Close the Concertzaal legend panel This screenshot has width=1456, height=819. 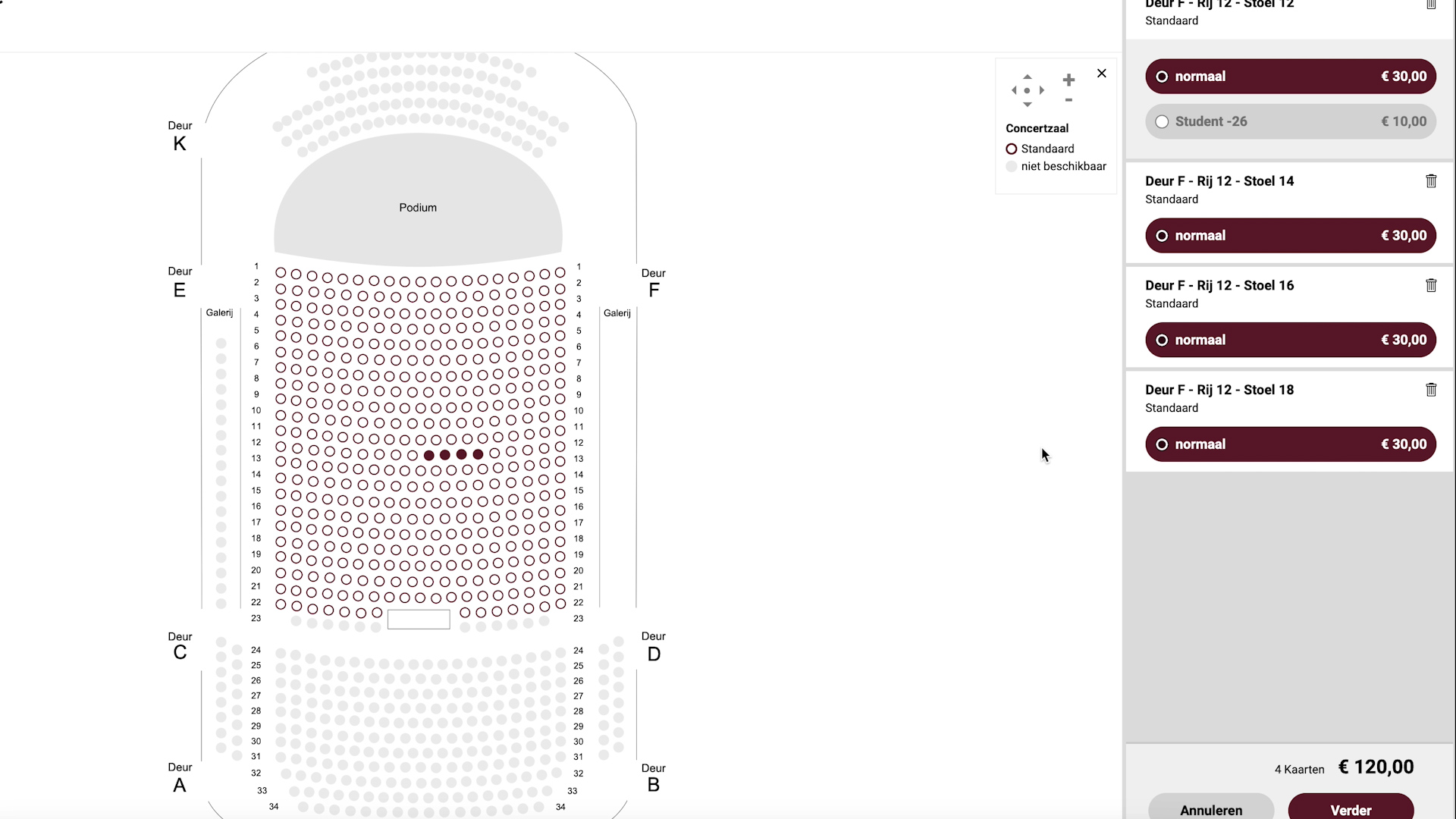pos(1102,74)
